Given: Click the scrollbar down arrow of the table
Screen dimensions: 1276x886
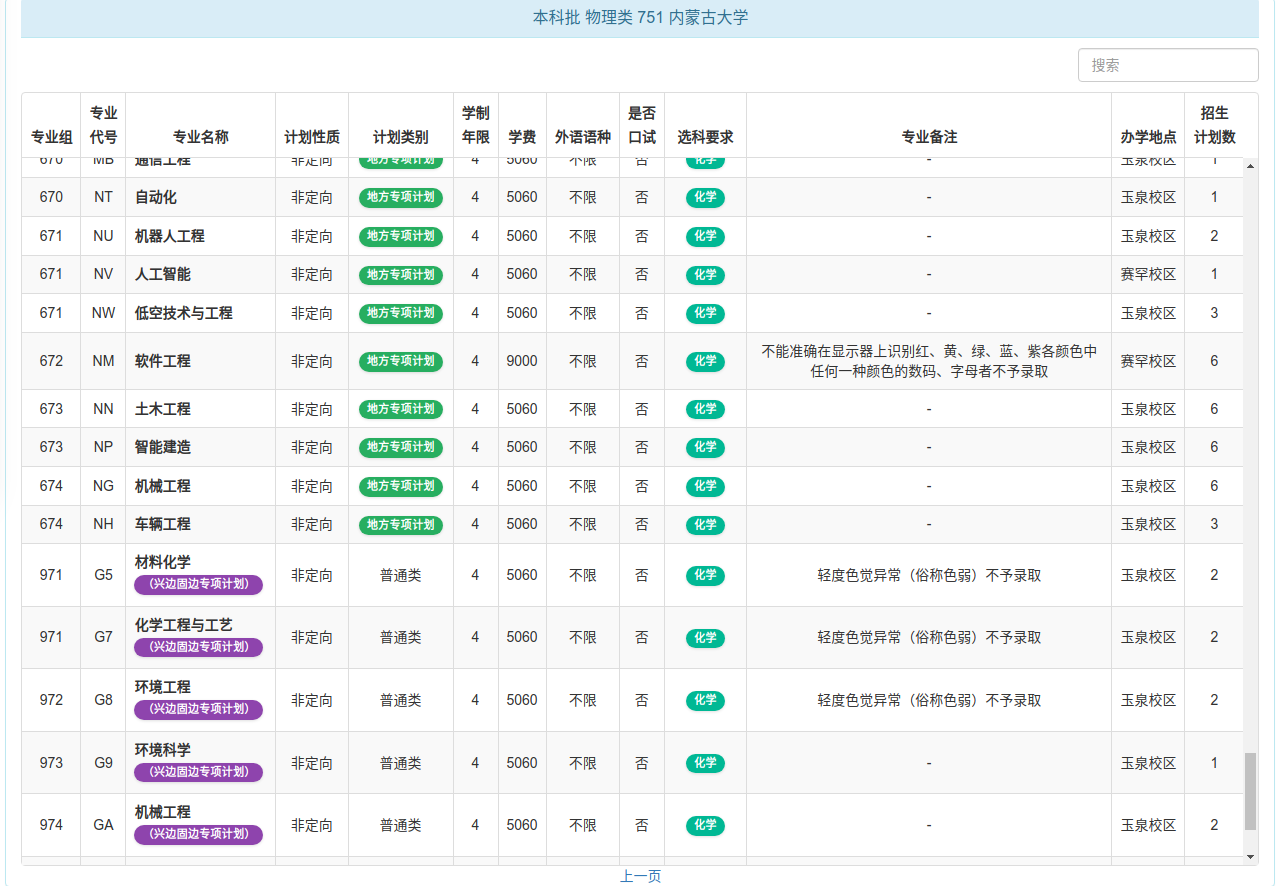Looking at the screenshot, I should (1250, 857).
